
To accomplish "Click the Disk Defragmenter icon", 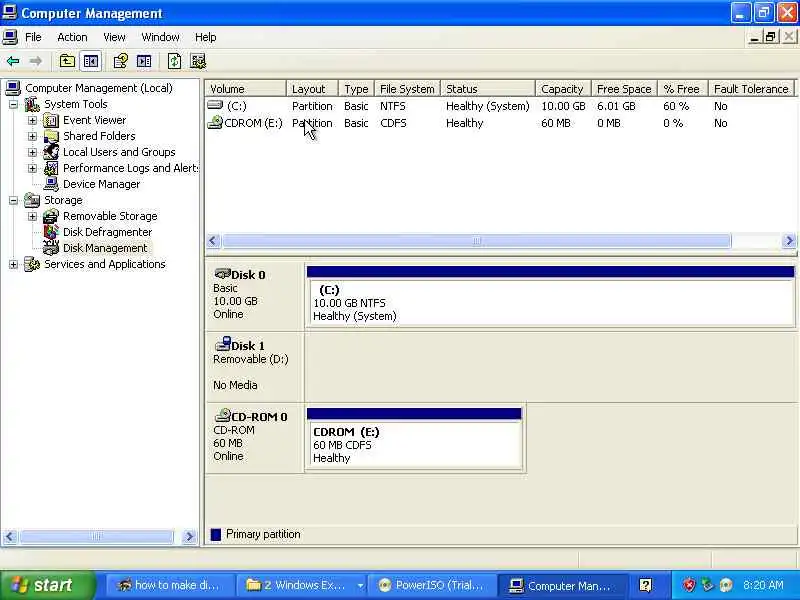I will click(x=51, y=232).
